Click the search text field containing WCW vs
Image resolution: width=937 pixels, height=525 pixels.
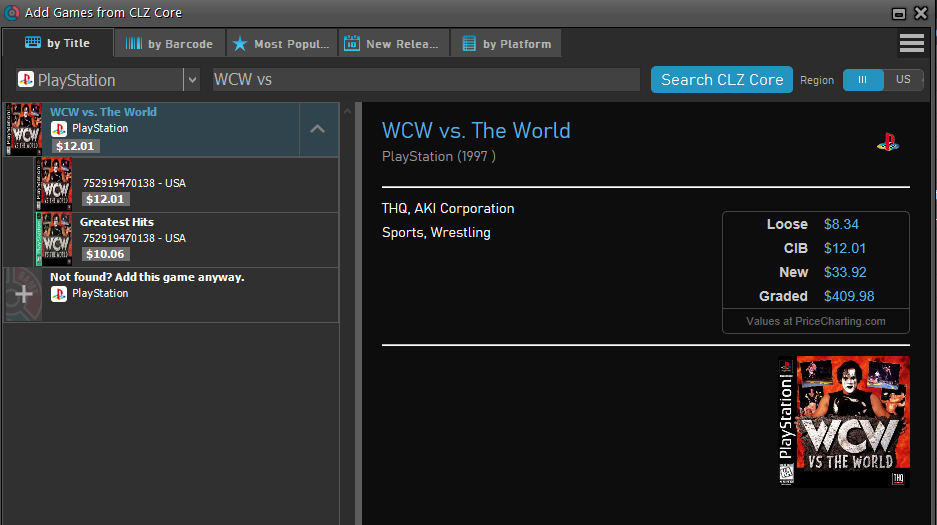click(x=425, y=80)
